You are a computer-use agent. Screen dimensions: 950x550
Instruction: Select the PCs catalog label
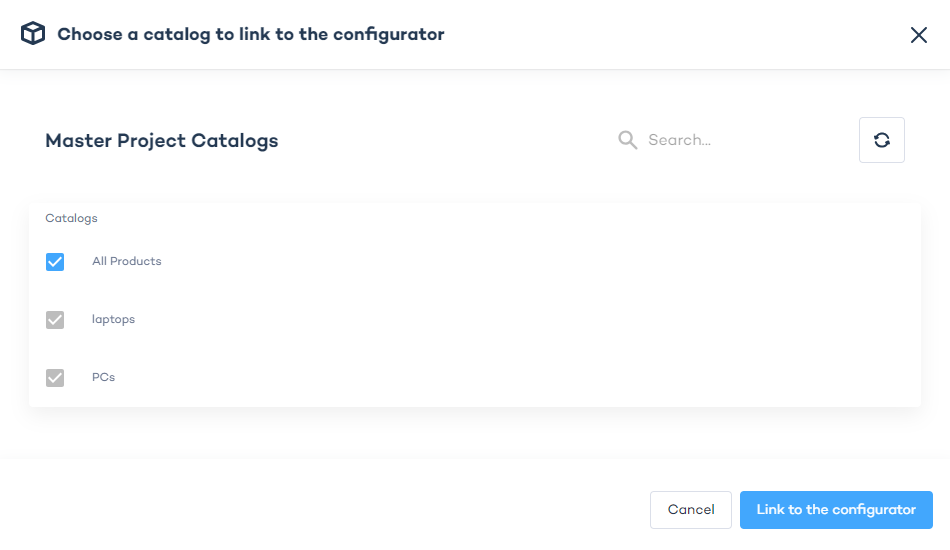coord(104,377)
